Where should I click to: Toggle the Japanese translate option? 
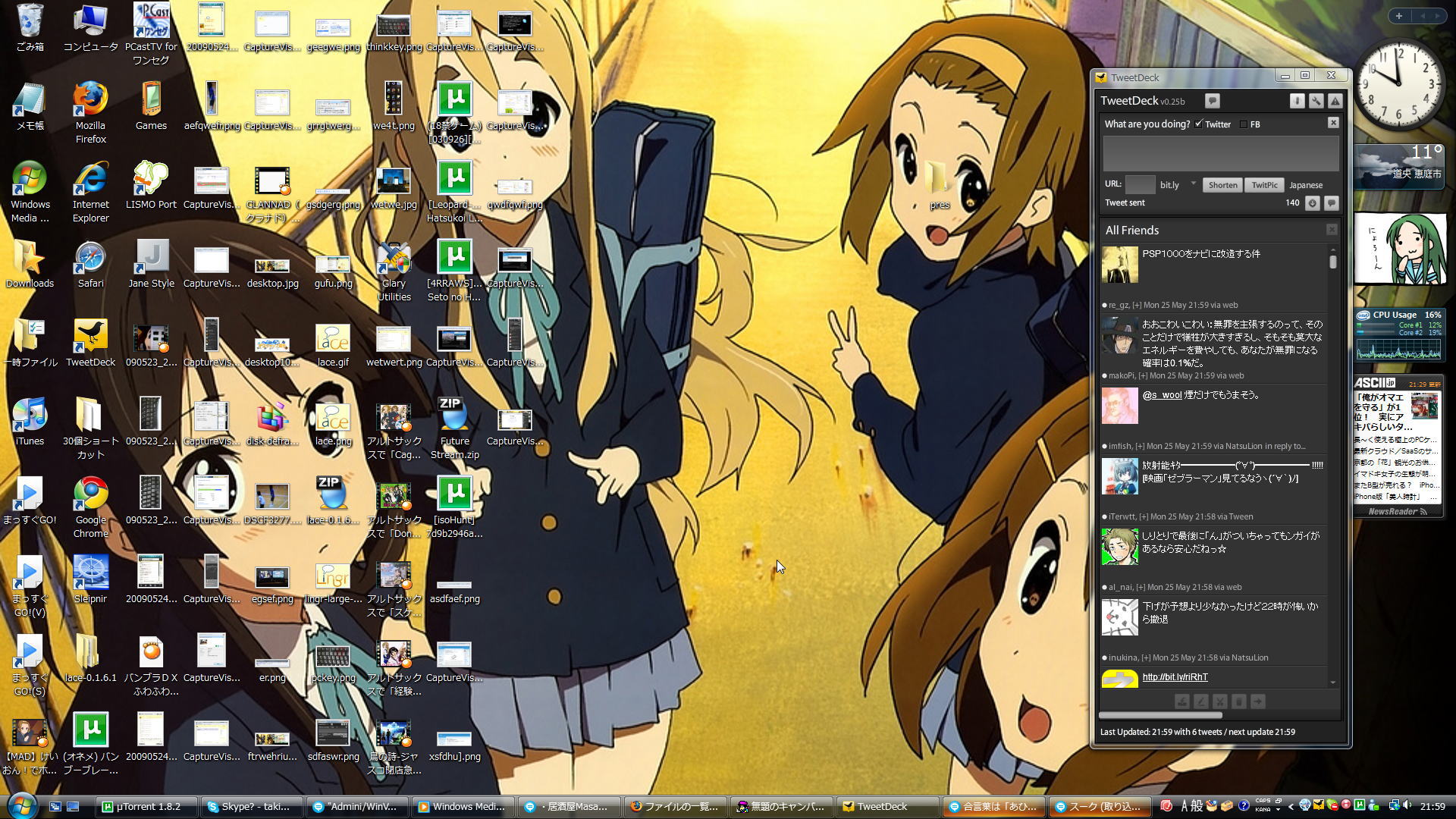(x=1305, y=185)
